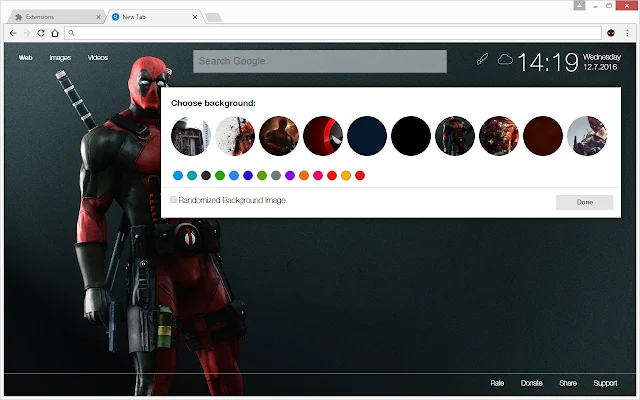640x400 pixels.
Task: Pick the indigo color dot
Action: click(248, 176)
